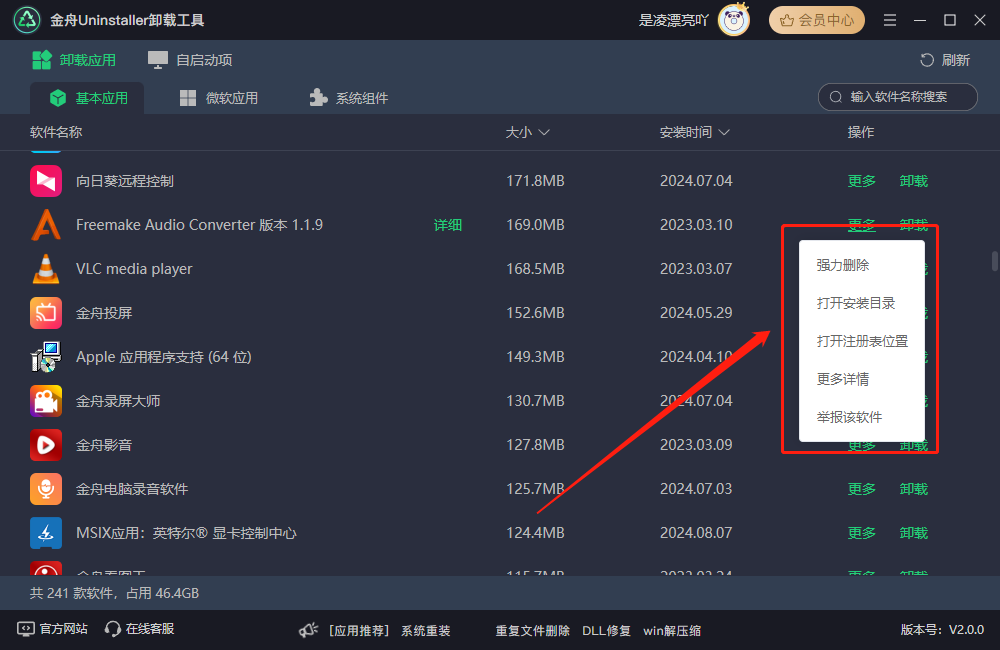Switch to the 系统组件 tab

tap(348, 97)
